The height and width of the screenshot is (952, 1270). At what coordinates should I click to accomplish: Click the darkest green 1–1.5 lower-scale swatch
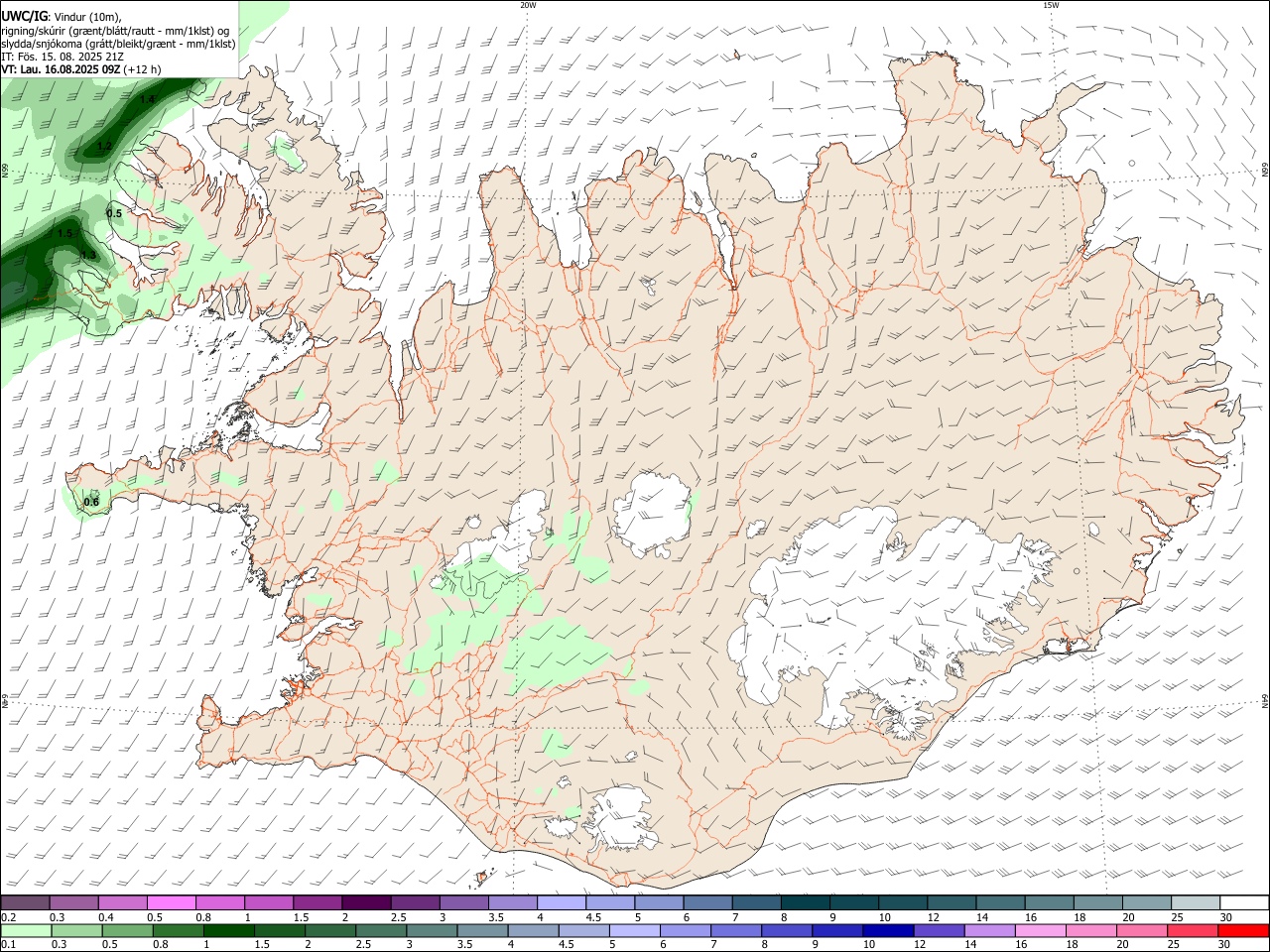pos(229,931)
